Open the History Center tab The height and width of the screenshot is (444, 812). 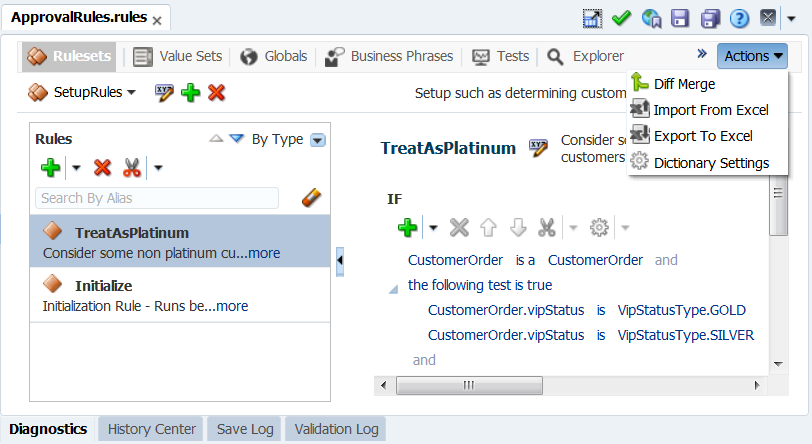click(152, 429)
